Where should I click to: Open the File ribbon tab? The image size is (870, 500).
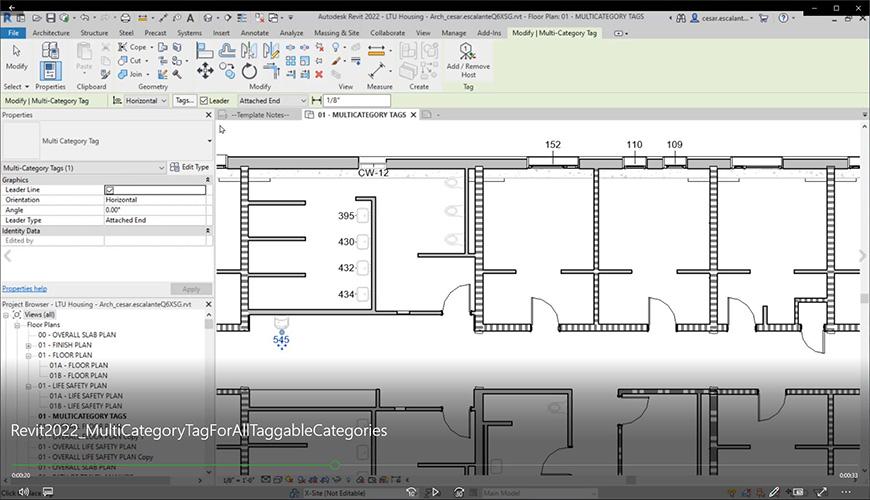[x=13, y=33]
